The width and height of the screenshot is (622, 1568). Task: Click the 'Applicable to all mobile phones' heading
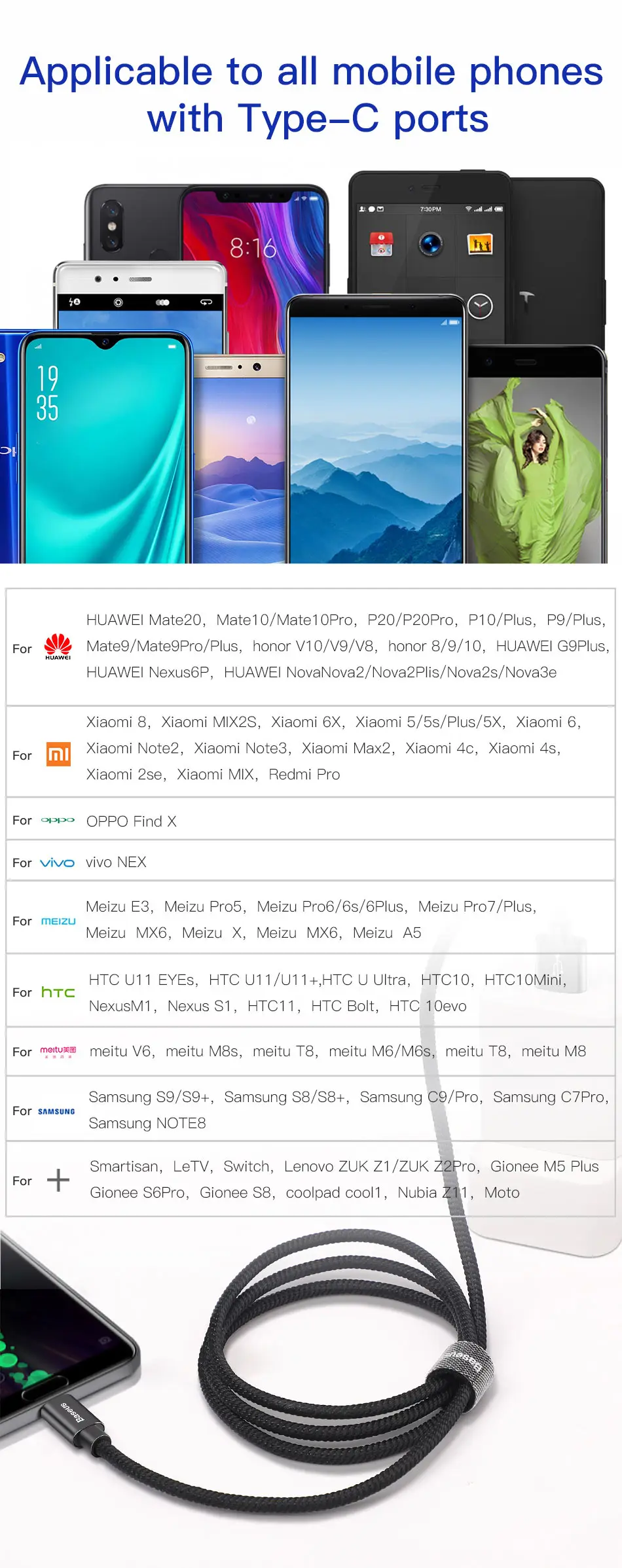(311, 71)
